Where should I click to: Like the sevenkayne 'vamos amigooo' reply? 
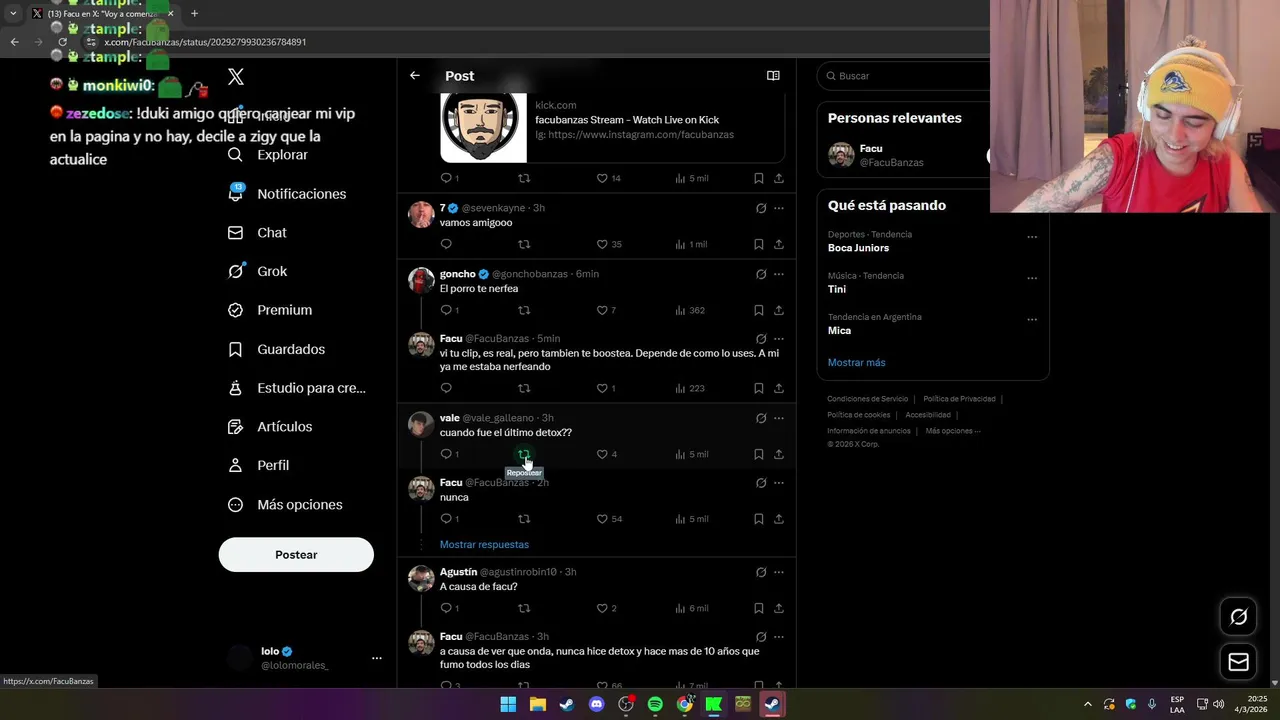point(602,244)
